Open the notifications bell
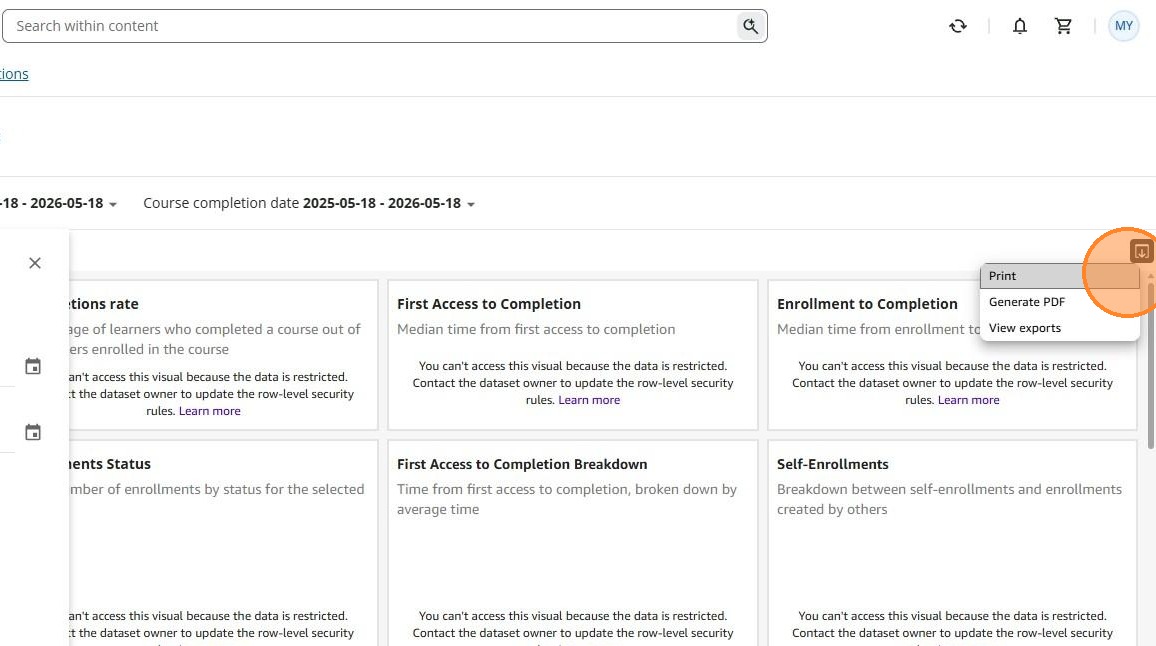 [1020, 27]
